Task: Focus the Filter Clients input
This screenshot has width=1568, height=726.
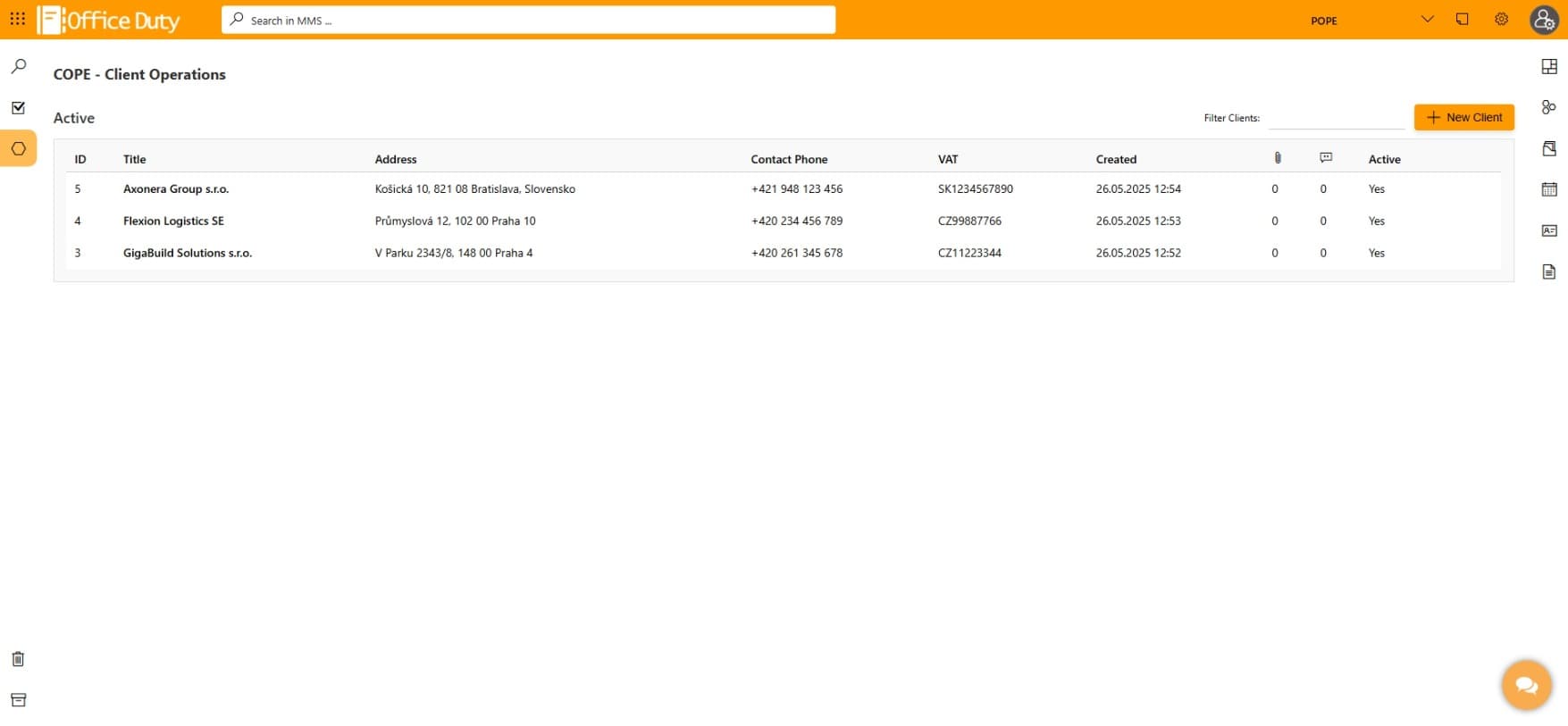Action: click(1337, 118)
